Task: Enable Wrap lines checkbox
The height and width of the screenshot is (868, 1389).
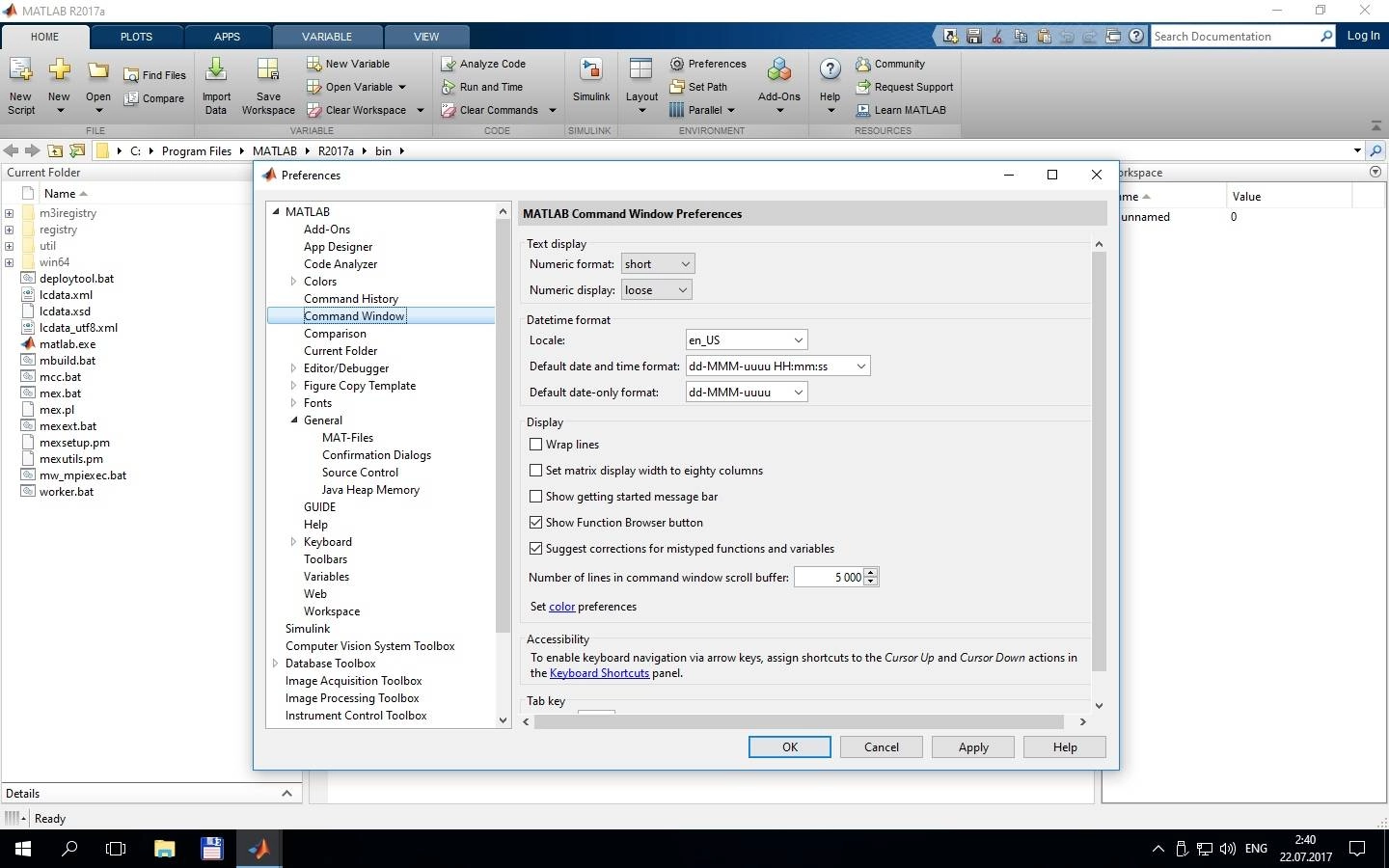Action: coord(535,445)
